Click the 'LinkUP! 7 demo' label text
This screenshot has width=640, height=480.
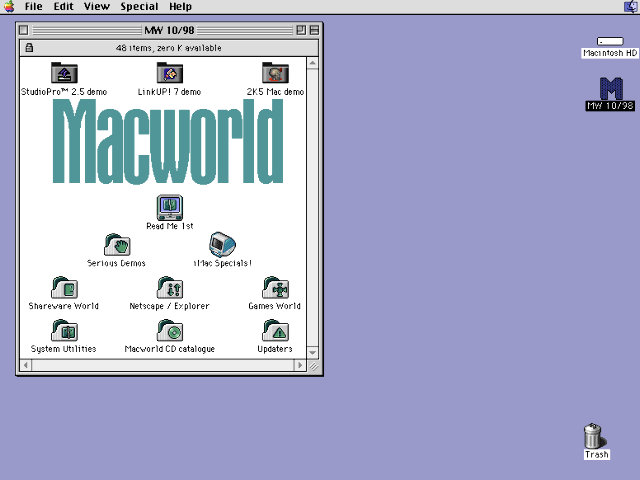[x=169, y=92]
